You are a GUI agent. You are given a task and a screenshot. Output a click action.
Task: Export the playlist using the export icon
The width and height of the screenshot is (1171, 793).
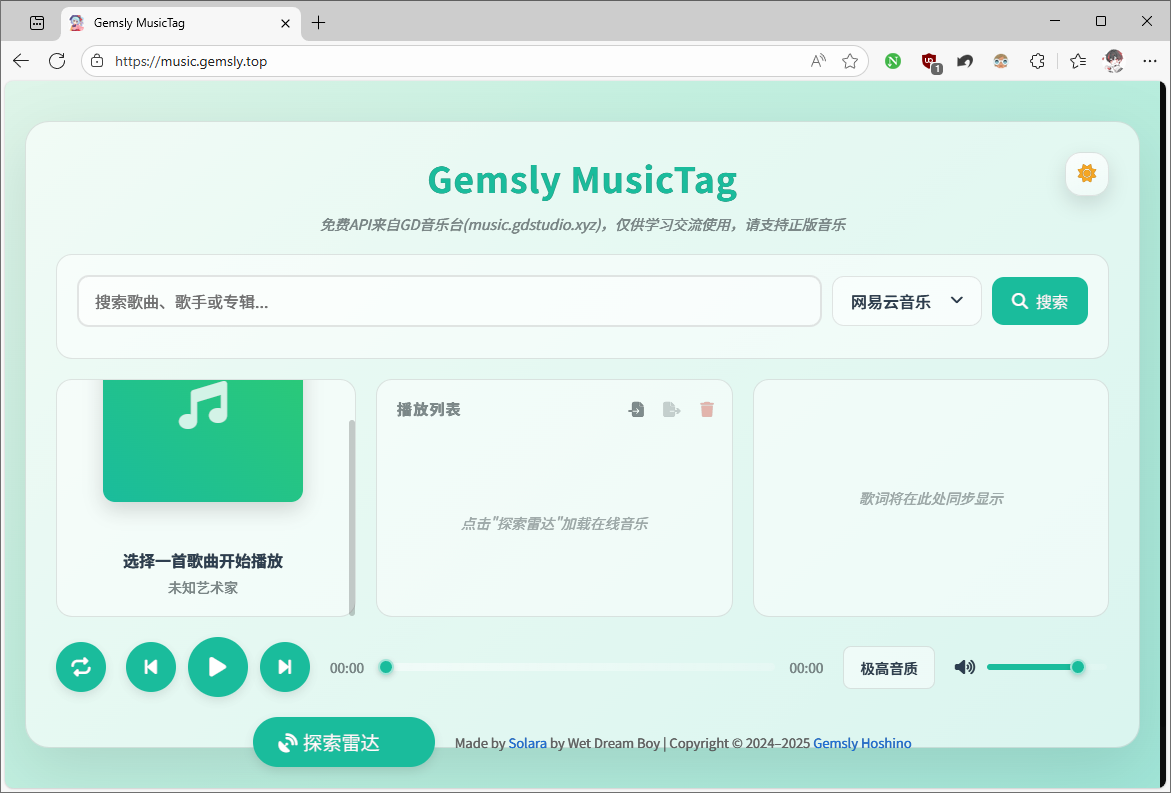point(671,409)
